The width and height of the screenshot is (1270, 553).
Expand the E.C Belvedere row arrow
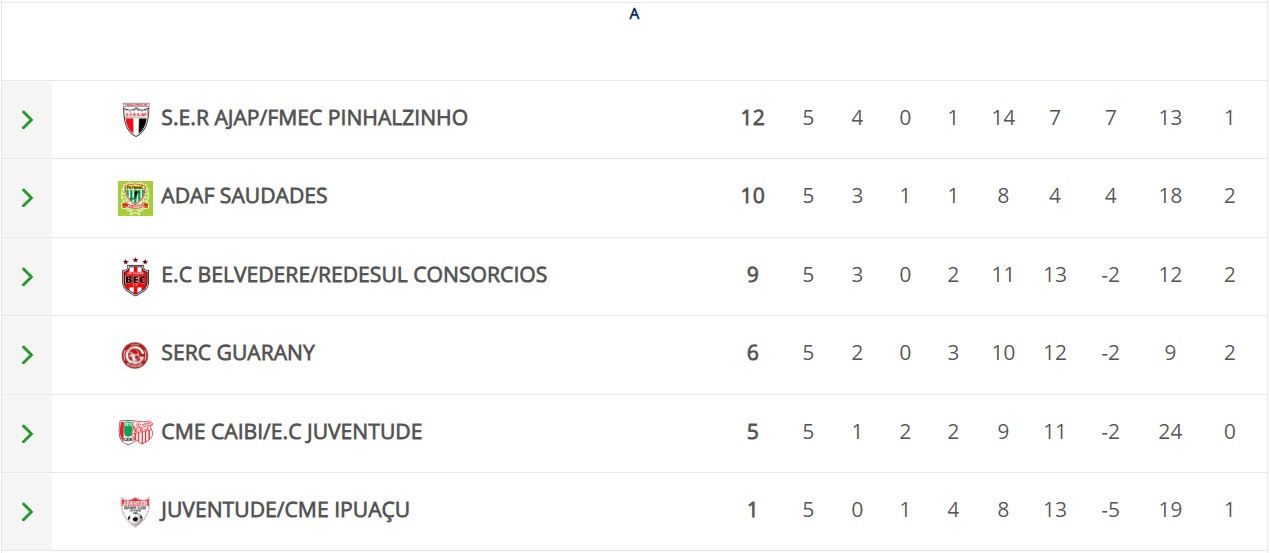coord(27,276)
